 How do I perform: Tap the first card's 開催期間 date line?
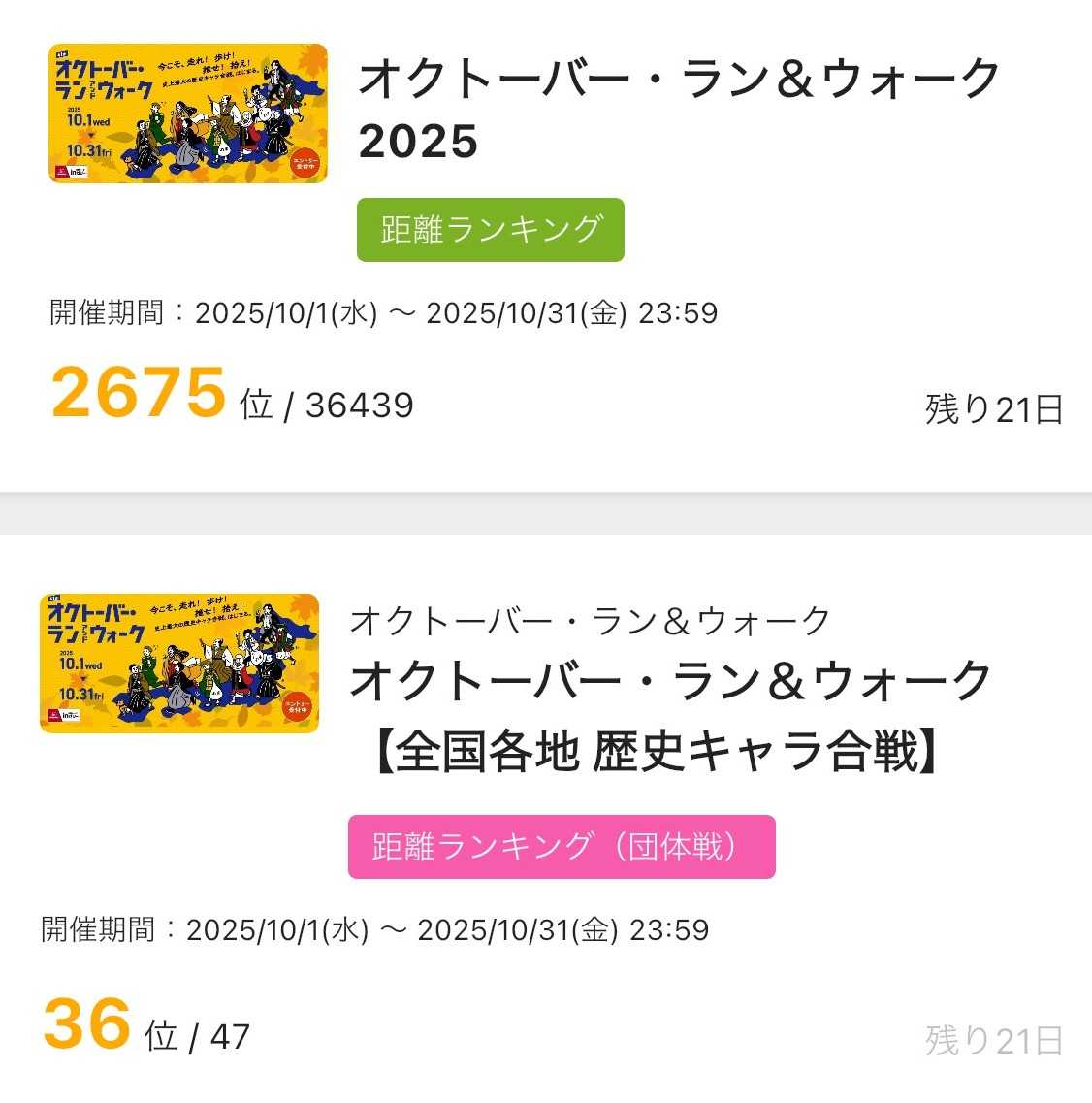click(383, 313)
